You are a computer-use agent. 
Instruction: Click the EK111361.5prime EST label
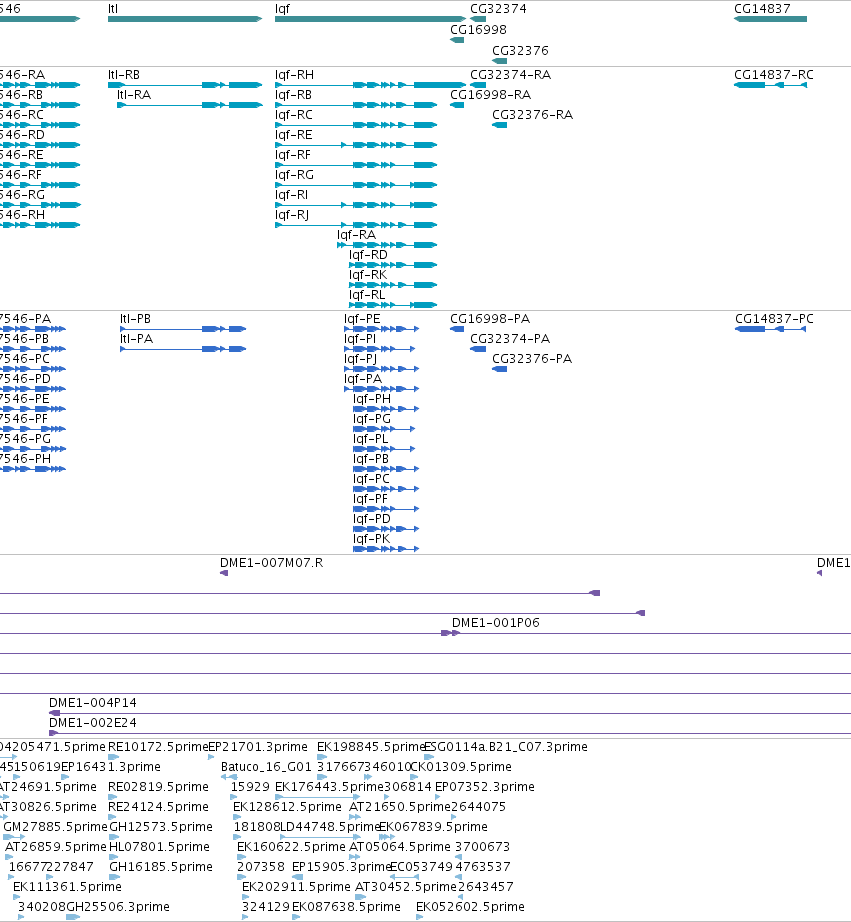tap(67, 887)
